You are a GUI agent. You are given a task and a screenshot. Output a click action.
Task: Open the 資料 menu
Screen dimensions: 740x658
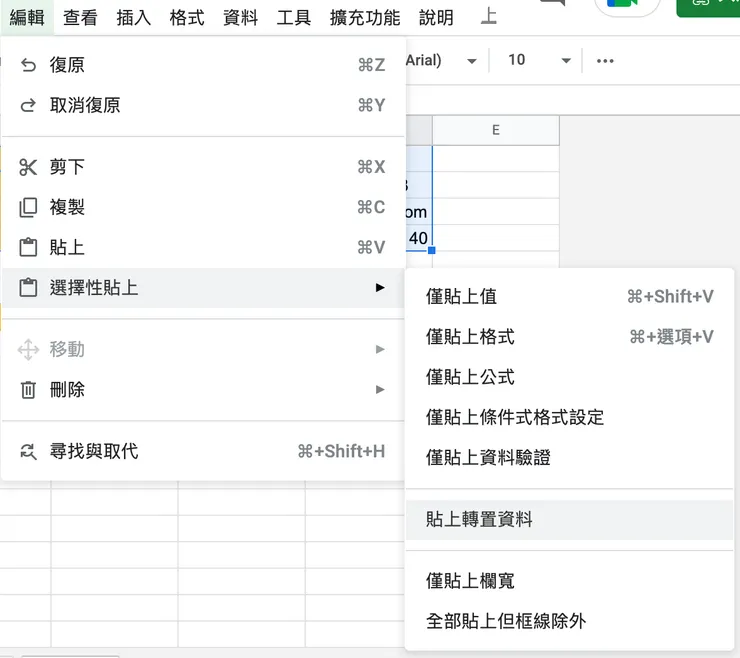click(x=241, y=17)
